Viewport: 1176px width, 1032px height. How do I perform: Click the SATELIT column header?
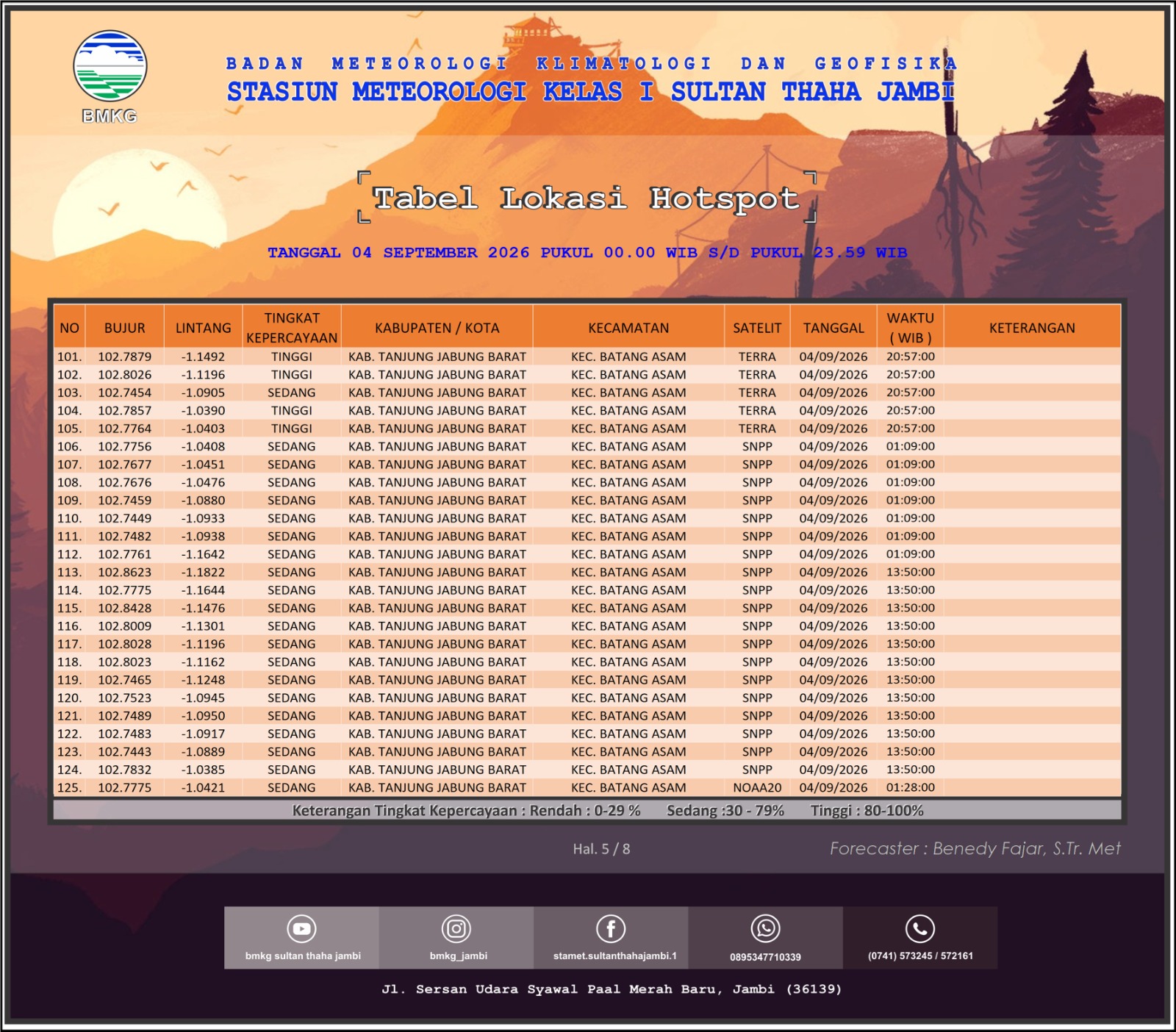click(757, 328)
